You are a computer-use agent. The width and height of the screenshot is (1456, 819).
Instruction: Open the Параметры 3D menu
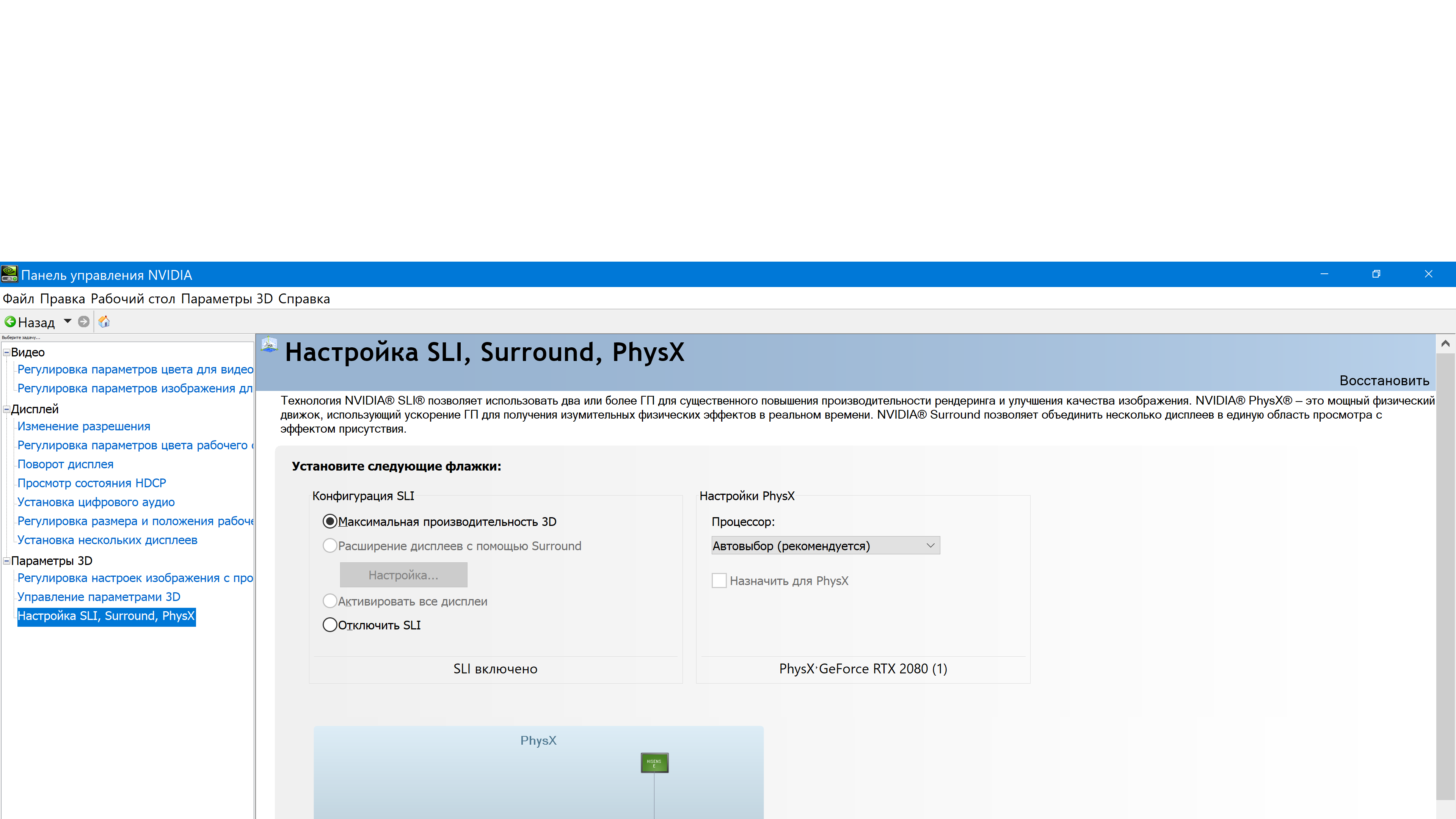pos(227,298)
